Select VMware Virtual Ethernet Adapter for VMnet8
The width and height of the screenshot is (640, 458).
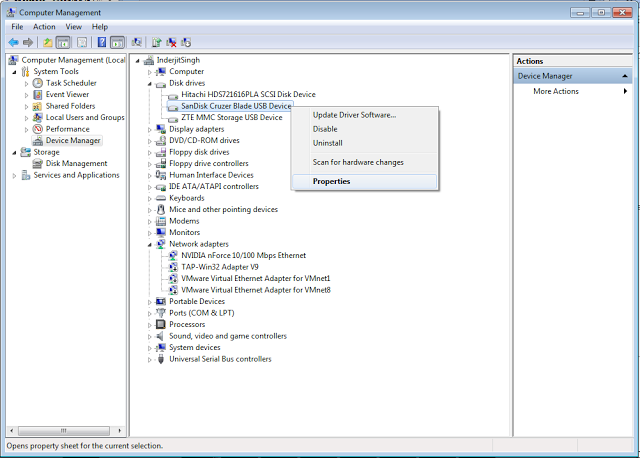[256, 290]
